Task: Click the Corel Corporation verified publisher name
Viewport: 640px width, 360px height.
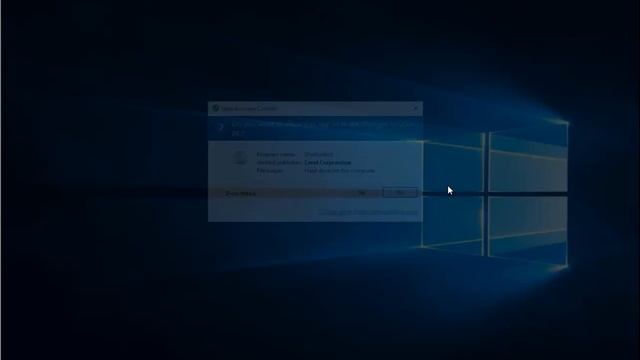Action: (x=327, y=162)
